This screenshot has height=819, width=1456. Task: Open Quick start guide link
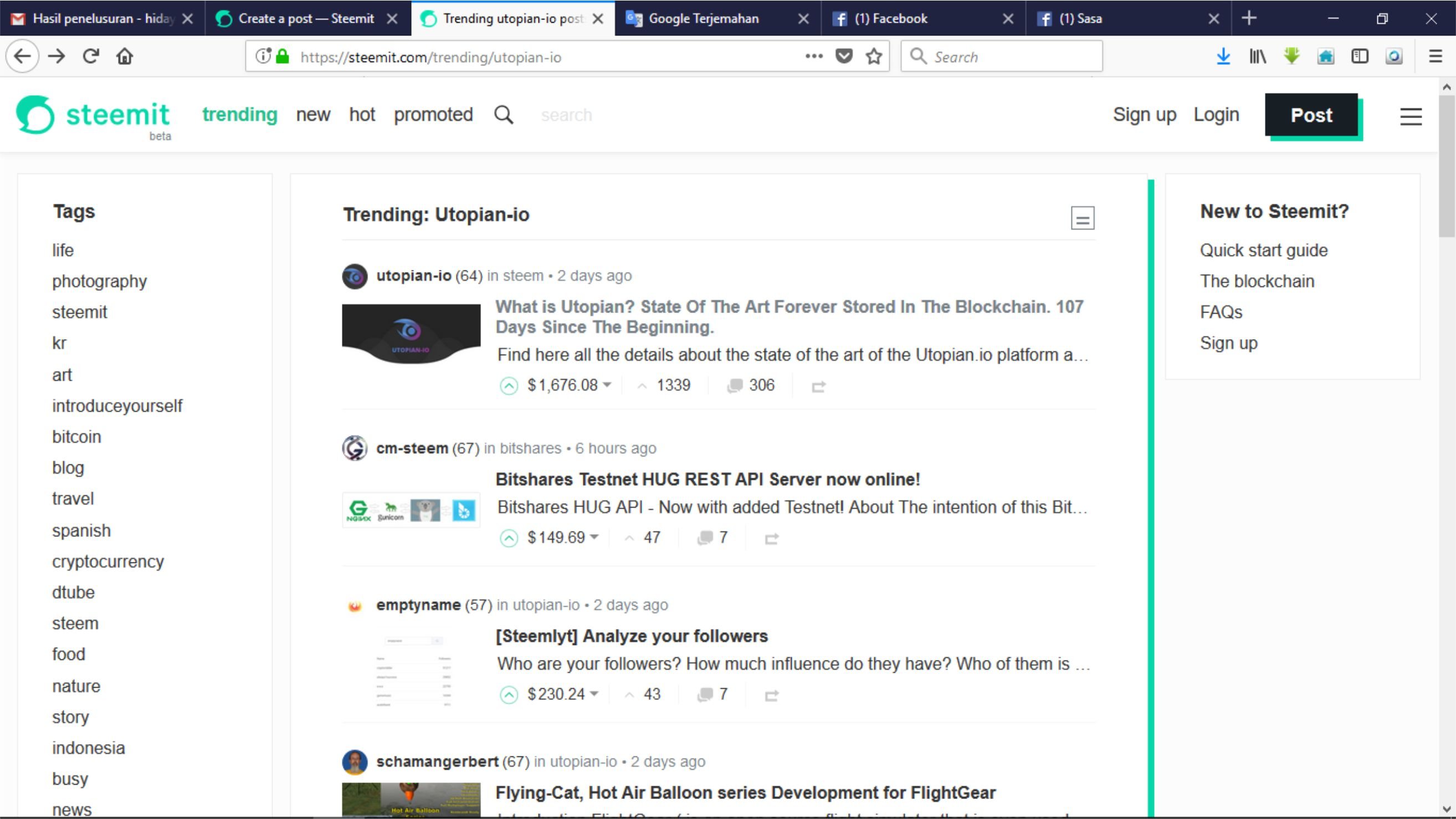1264,250
